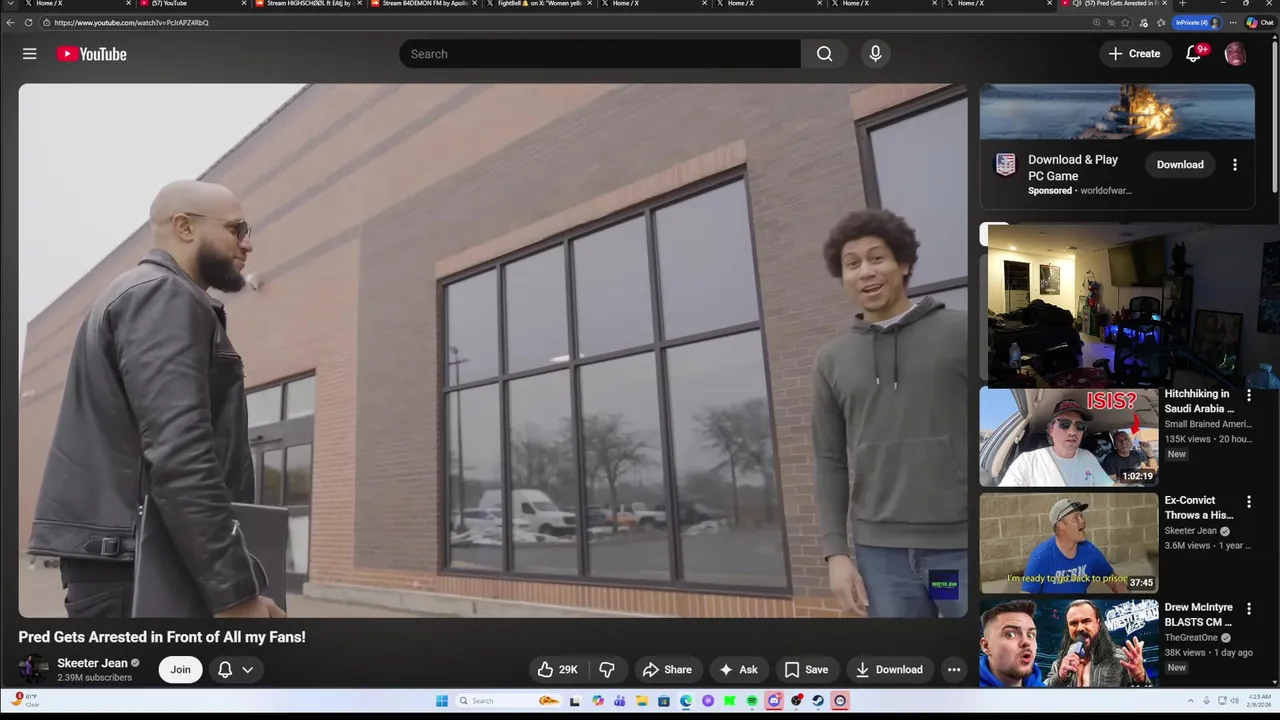Click the magnifier search button

coord(824,54)
